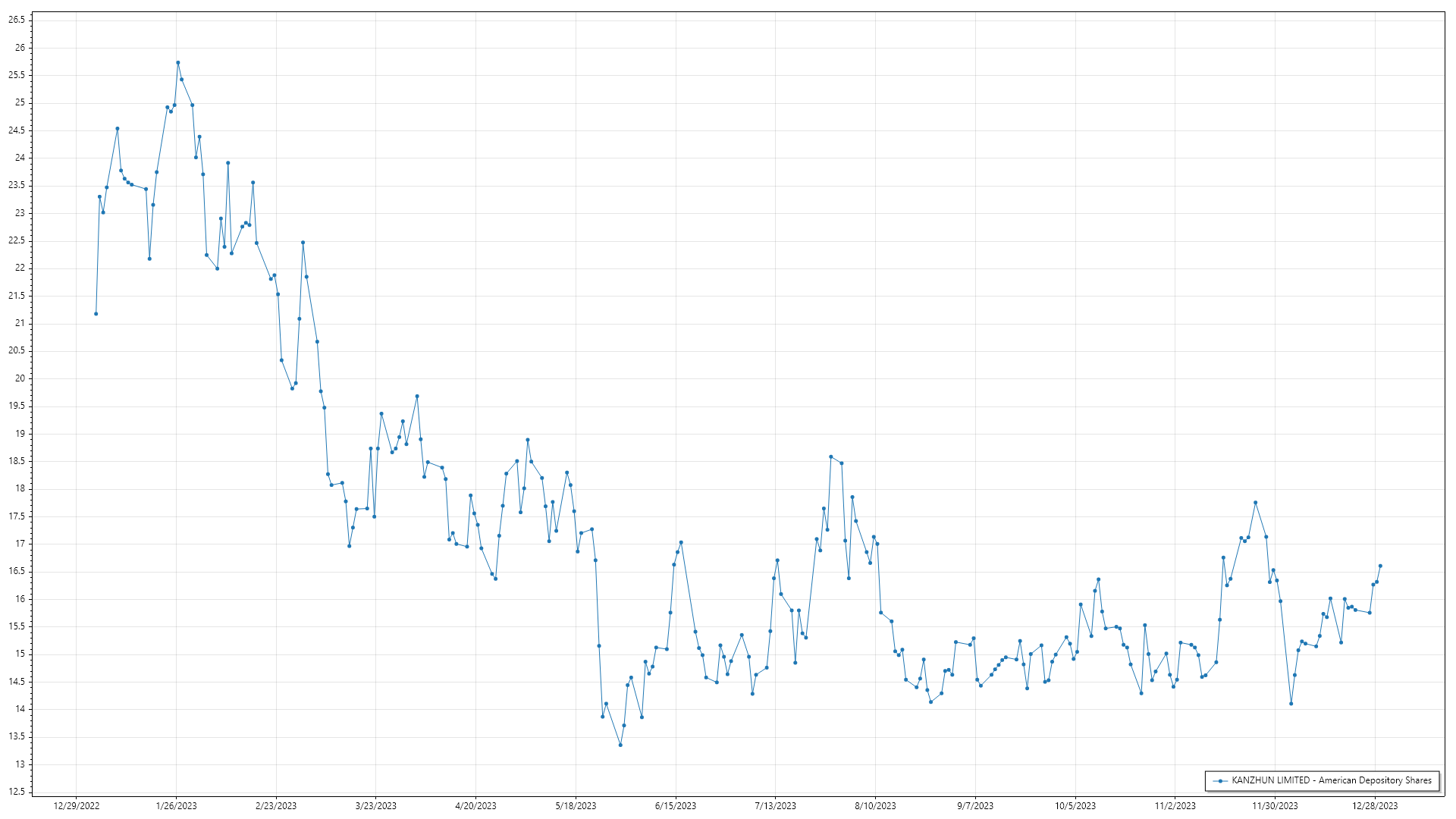Image resolution: width=1456 pixels, height=819 pixels.
Task: Select the 11/30/2023 x-axis date label
Action: [1275, 806]
